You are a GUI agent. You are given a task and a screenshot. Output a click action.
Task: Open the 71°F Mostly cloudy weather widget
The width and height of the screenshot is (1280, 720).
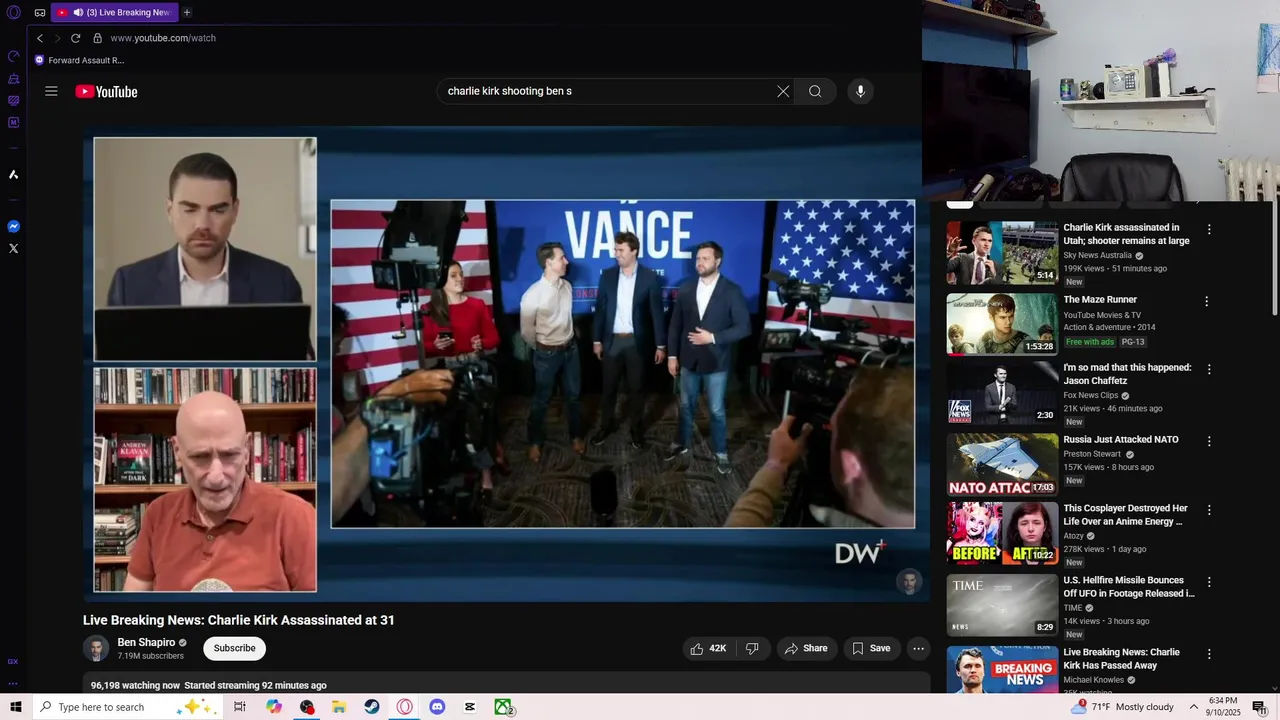1122,707
